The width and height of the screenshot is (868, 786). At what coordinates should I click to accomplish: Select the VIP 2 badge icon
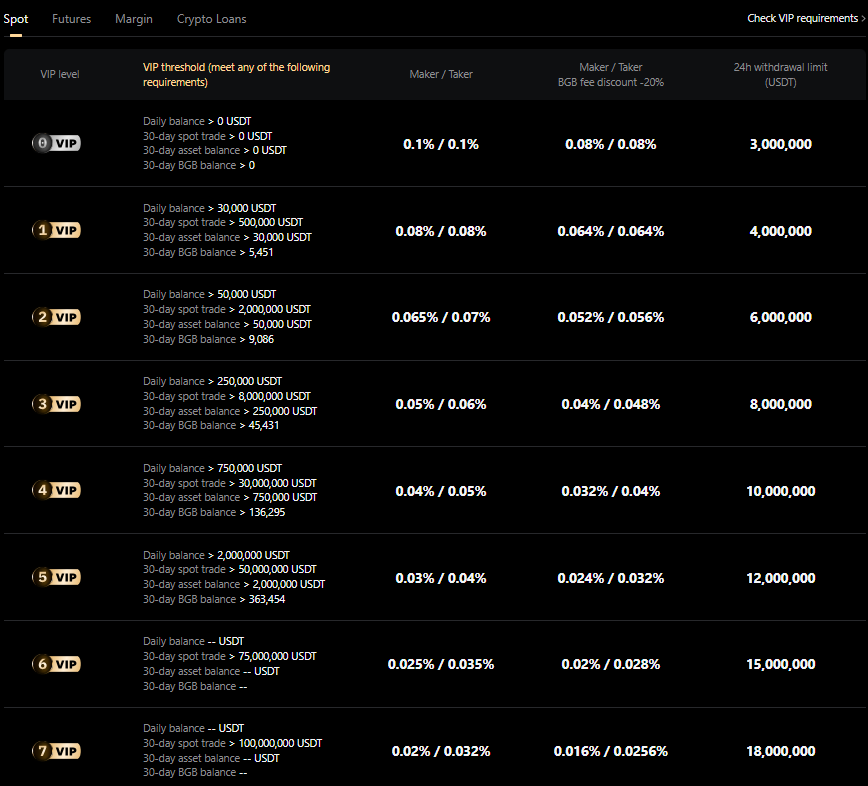(x=56, y=317)
